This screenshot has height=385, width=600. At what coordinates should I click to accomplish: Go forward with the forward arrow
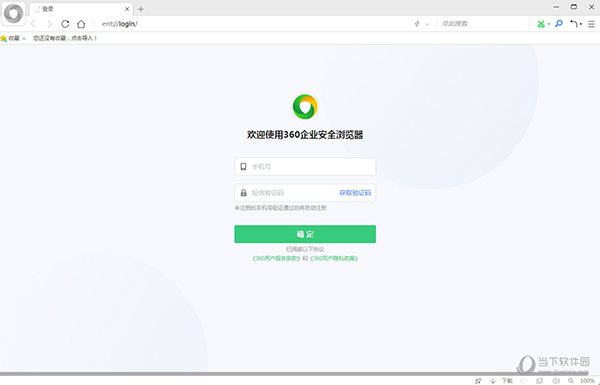(x=49, y=24)
